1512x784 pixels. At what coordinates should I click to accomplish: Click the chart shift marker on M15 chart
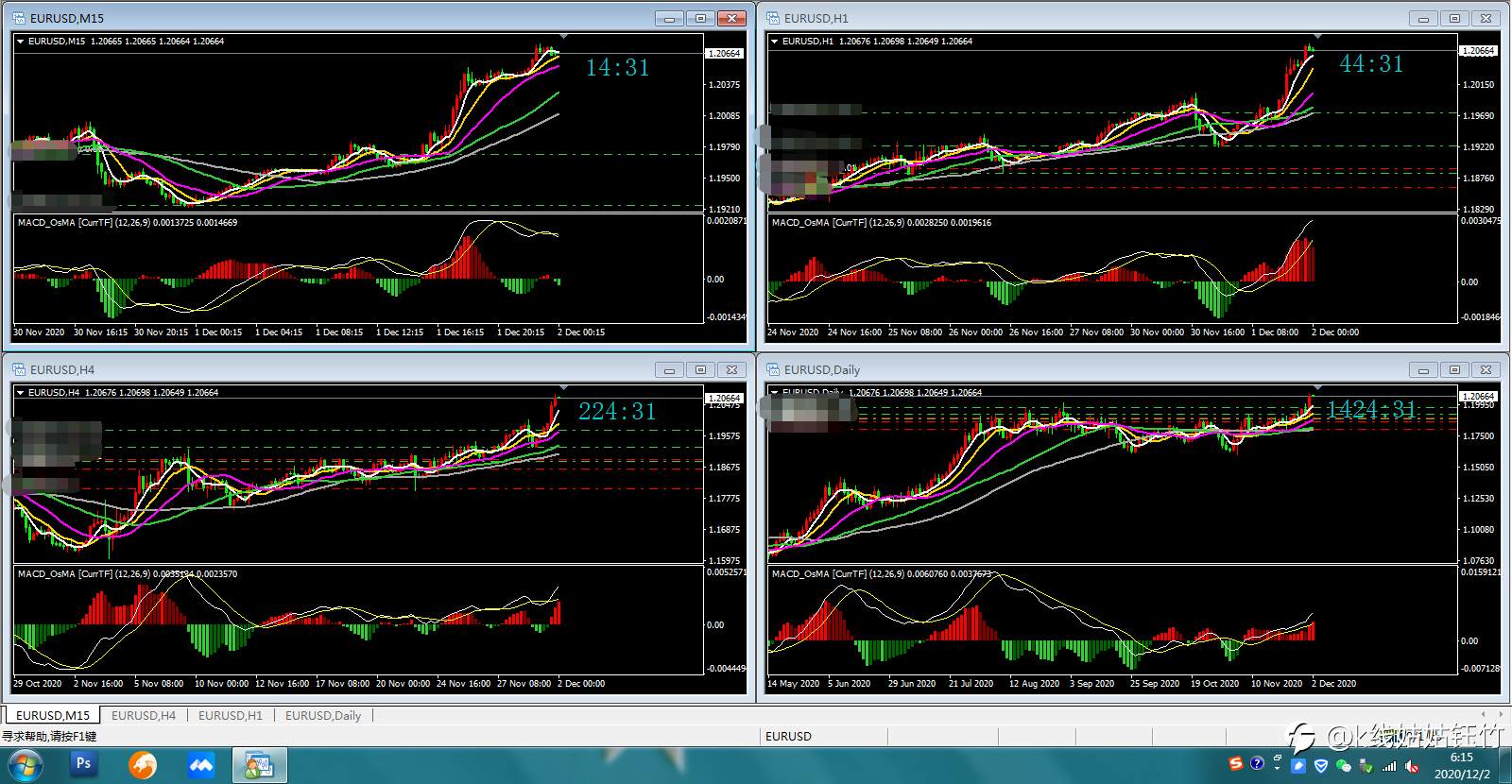[x=564, y=37]
